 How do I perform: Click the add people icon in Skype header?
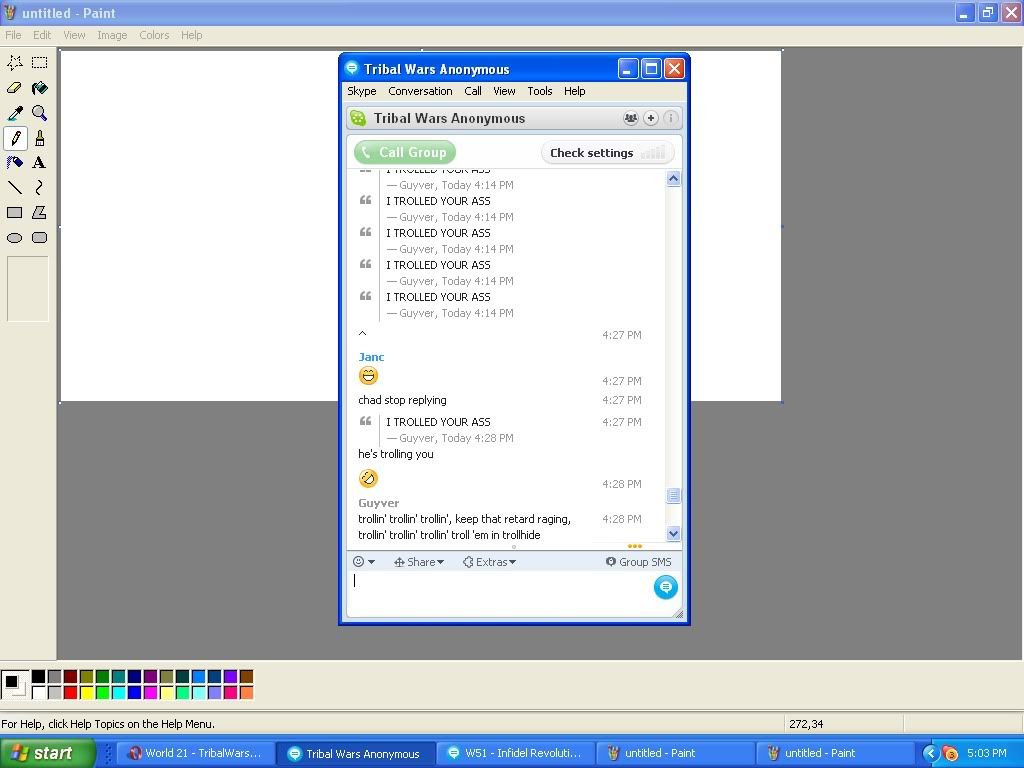[630, 118]
